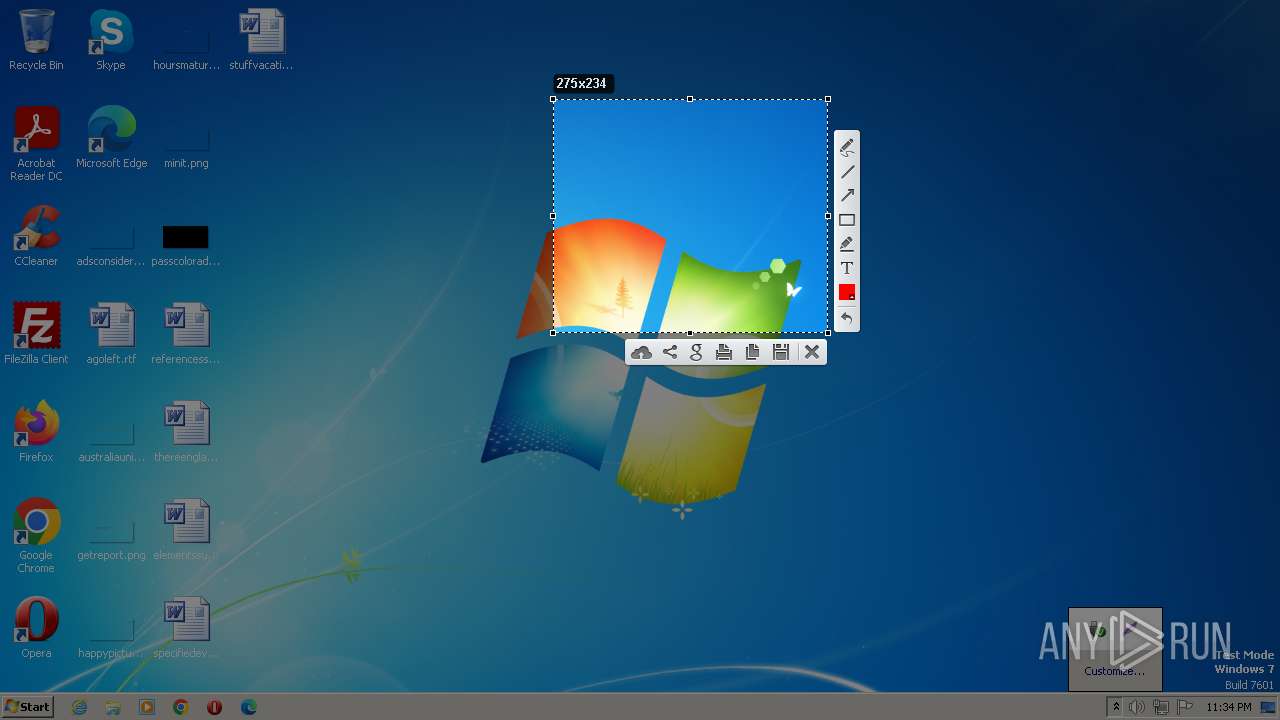Select the Pen drawing tool
1280x720 pixels.
pos(847,147)
